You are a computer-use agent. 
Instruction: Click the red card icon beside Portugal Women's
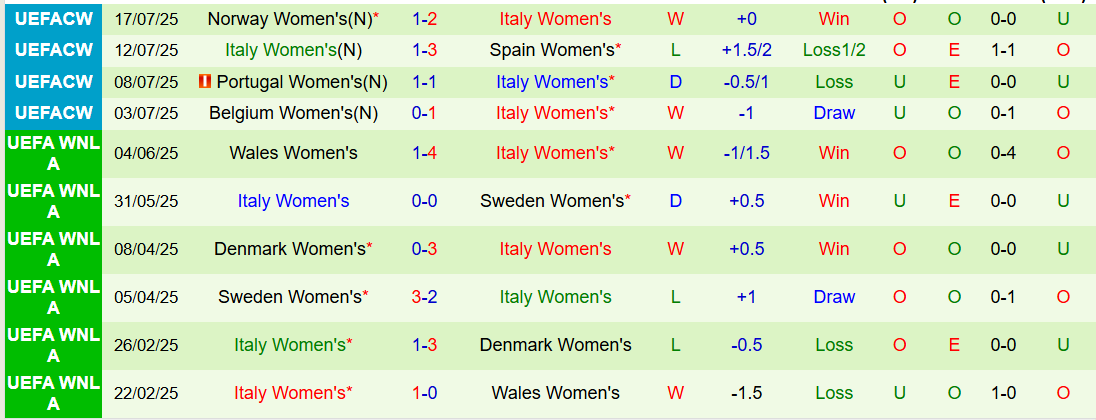click(x=205, y=82)
